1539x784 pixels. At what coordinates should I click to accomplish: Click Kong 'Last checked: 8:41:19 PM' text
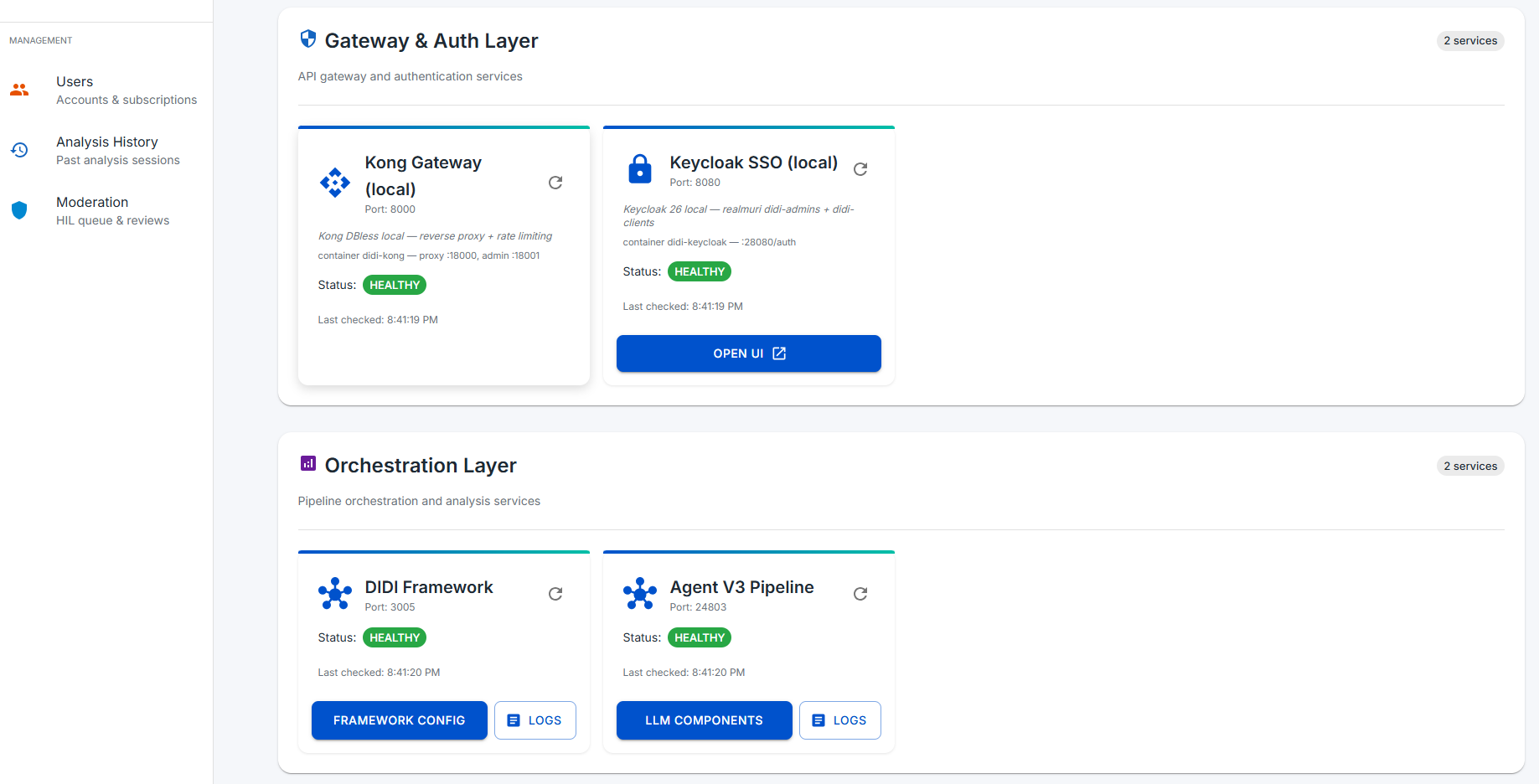coord(378,320)
